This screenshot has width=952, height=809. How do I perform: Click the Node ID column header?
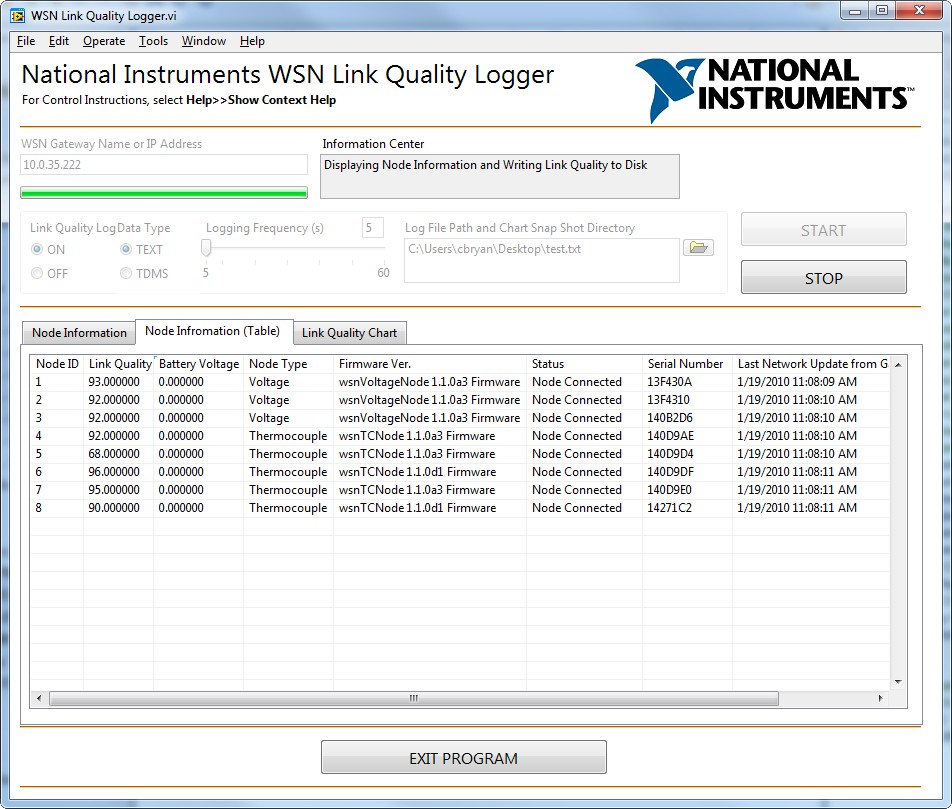pyautogui.click(x=57, y=364)
